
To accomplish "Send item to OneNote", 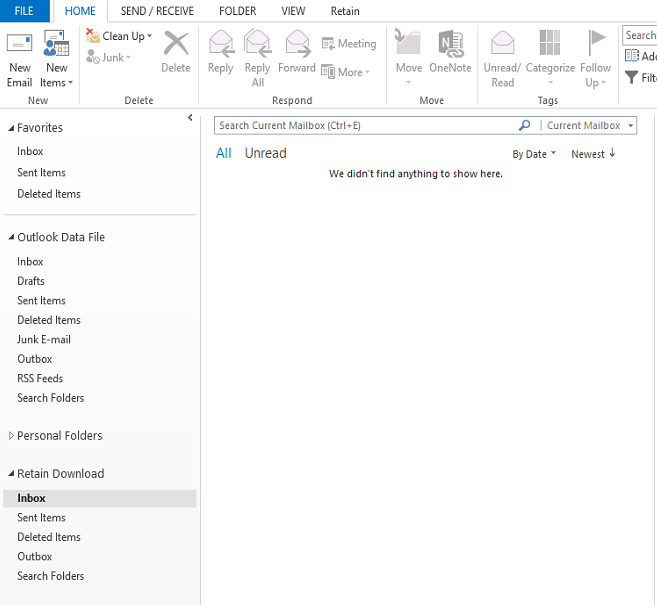I will point(450,52).
